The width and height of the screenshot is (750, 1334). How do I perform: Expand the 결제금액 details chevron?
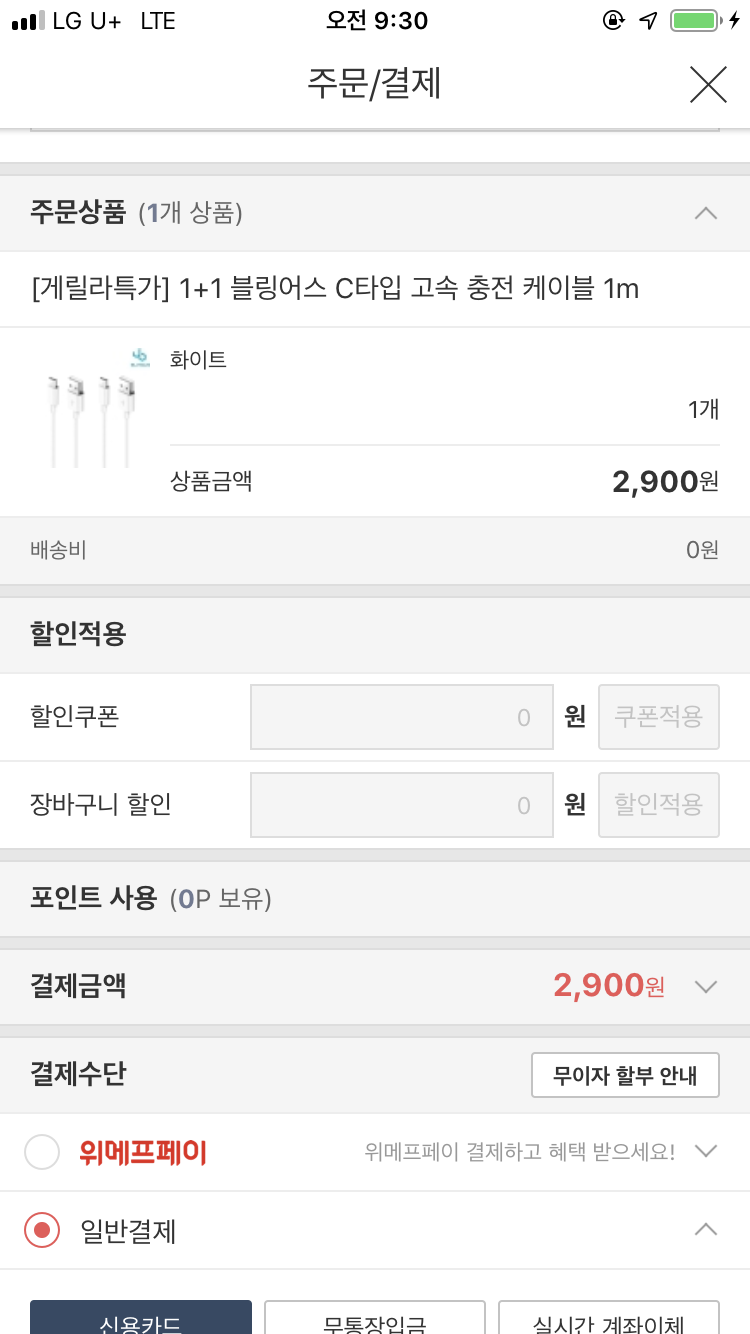pos(706,987)
